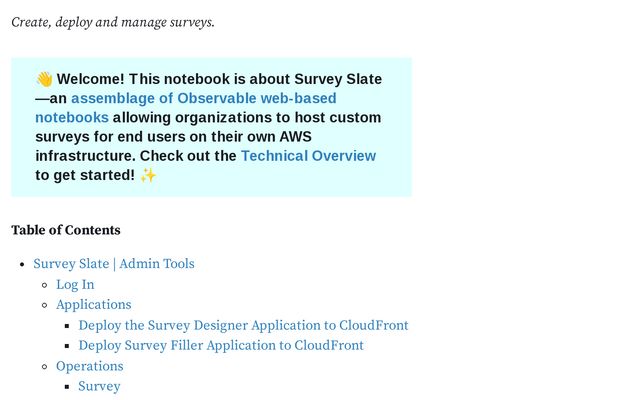Click the square bullet beside Survey
This screenshot has width=640, height=400.
coord(68,387)
